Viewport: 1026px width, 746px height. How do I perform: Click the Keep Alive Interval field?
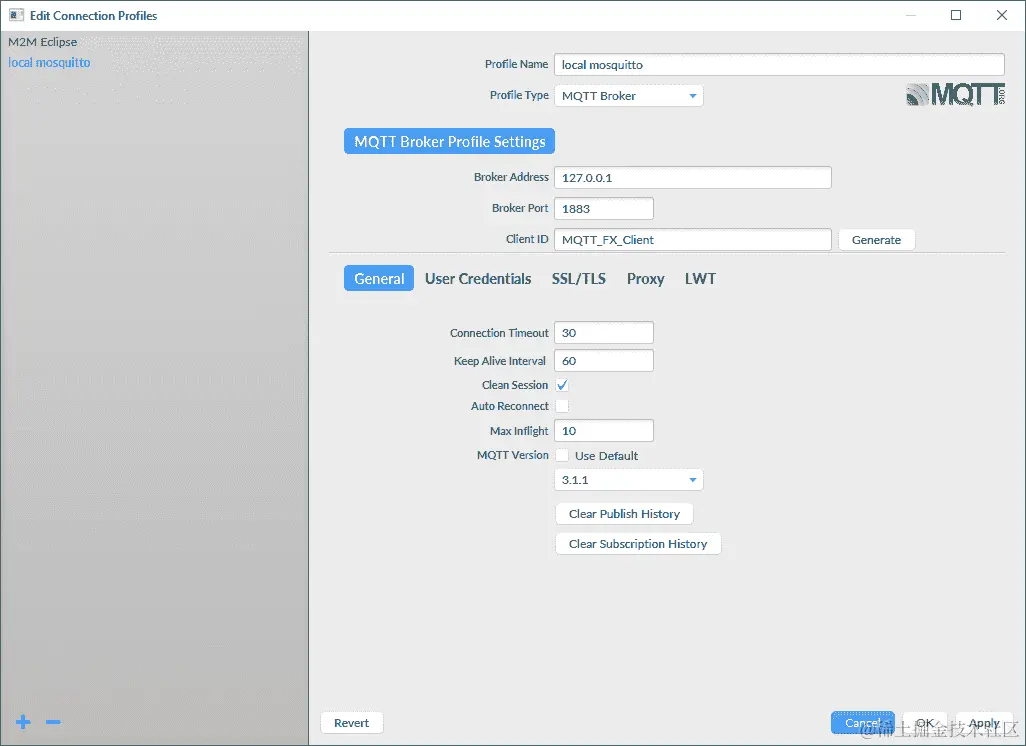tap(604, 361)
